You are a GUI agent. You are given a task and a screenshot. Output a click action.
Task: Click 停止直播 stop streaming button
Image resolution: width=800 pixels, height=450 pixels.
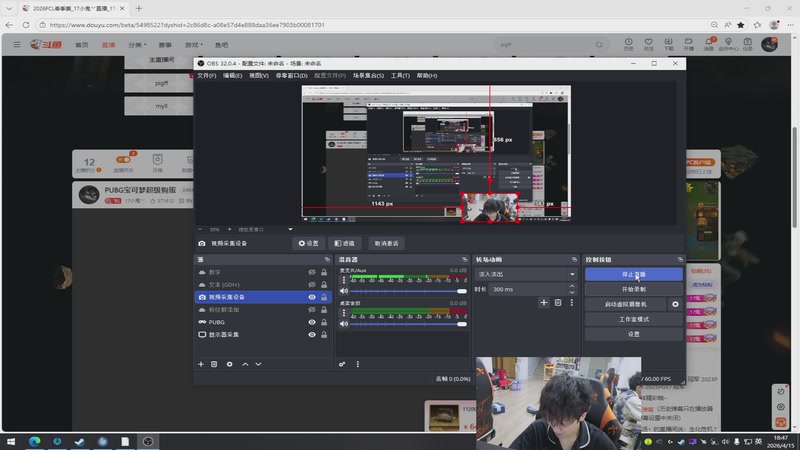(634, 274)
